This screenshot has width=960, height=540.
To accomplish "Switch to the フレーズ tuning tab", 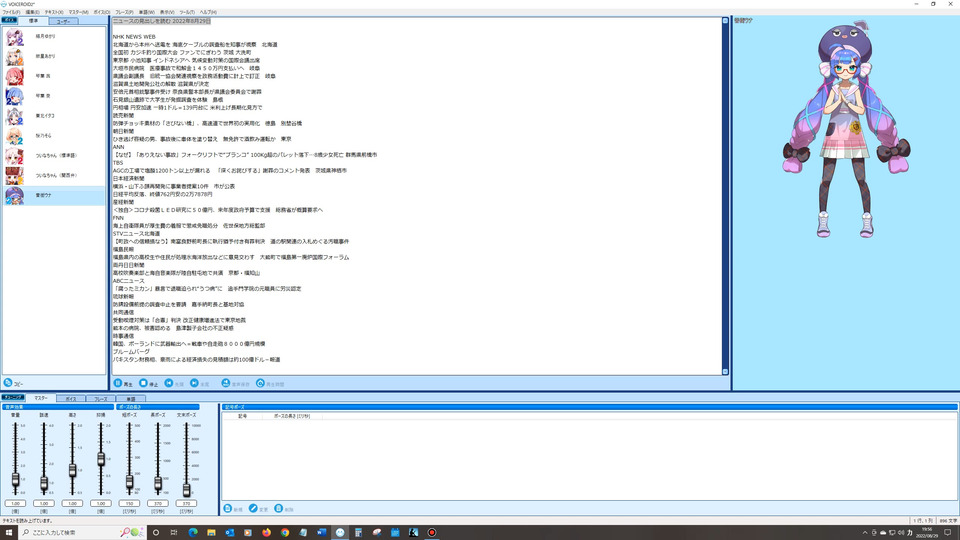I will 100,399.
